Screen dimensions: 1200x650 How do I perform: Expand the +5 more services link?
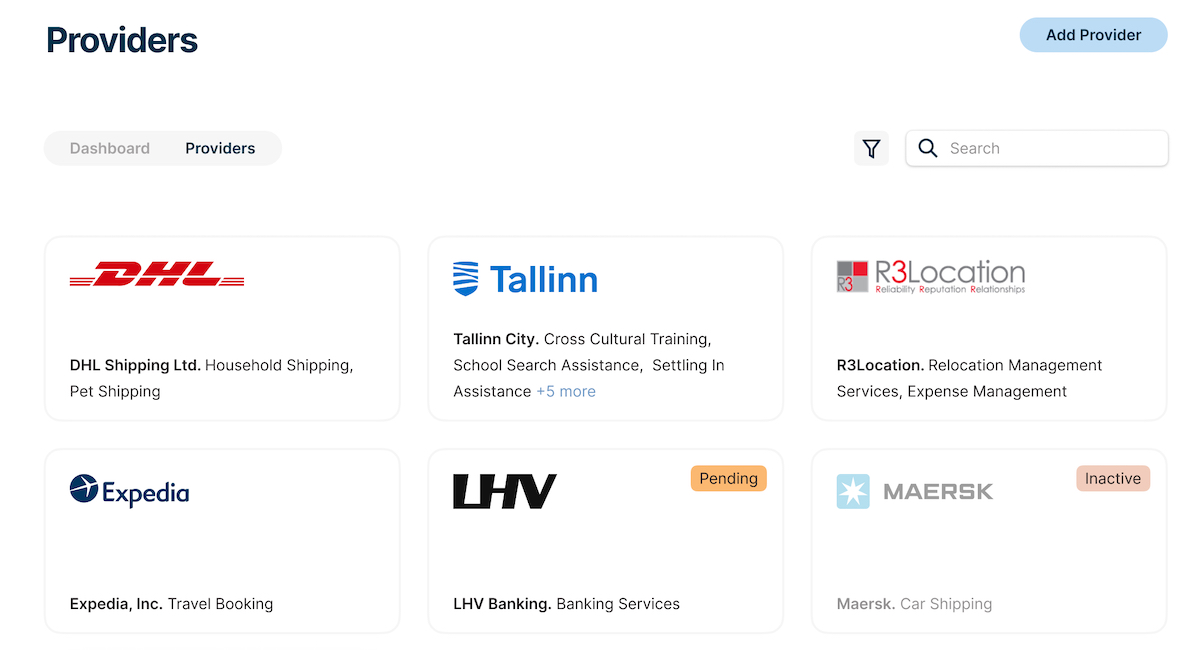(x=566, y=391)
